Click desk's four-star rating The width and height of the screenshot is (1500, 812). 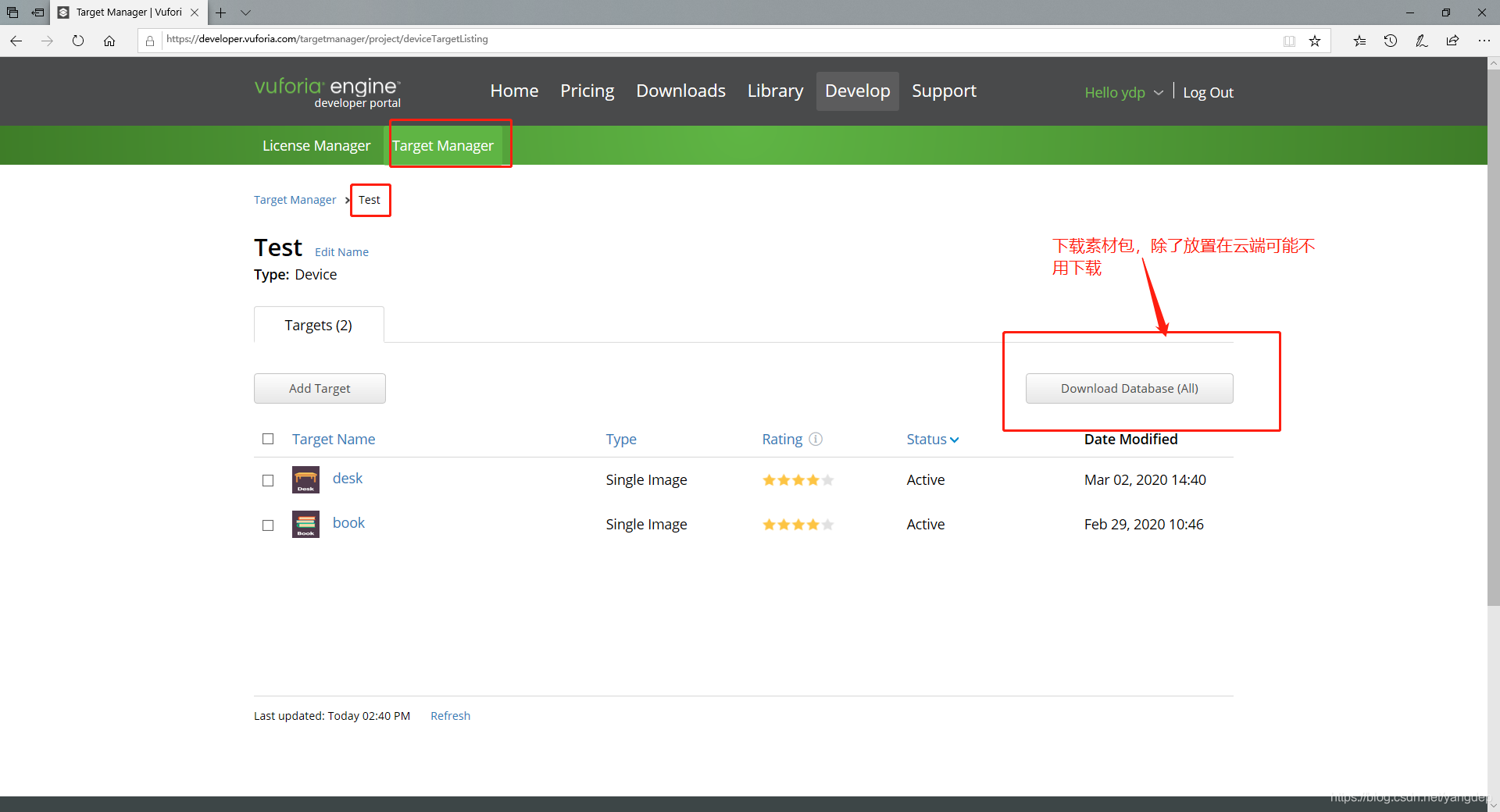tap(798, 480)
